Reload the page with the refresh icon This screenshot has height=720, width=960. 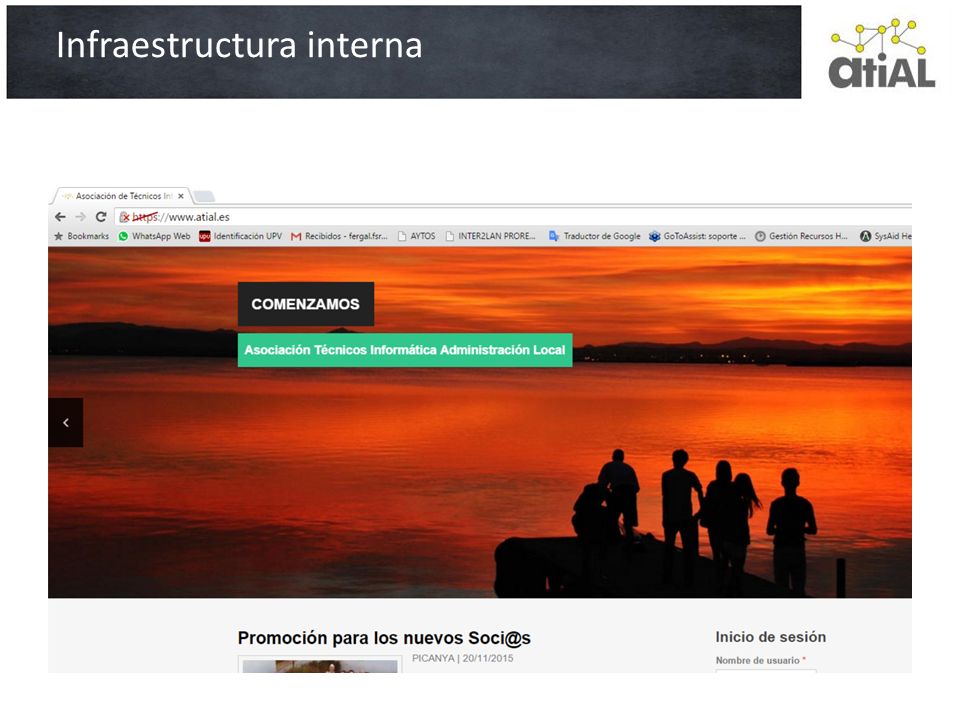102,217
